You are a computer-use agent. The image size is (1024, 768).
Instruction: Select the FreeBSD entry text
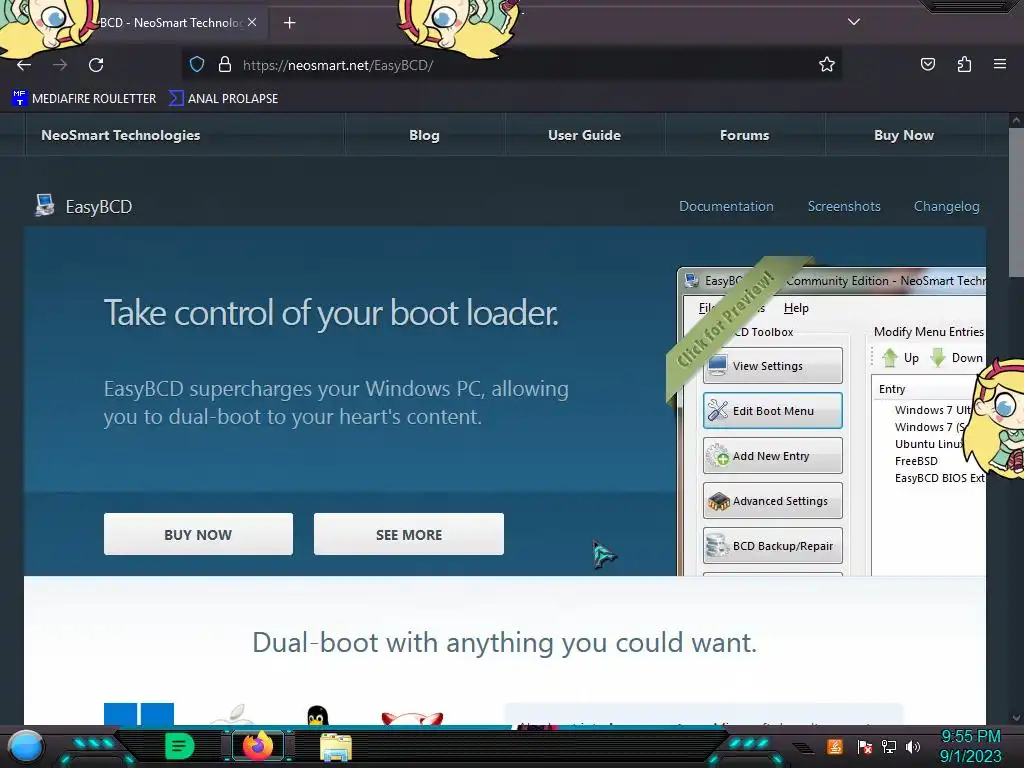pyautogui.click(x=916, y=461)
